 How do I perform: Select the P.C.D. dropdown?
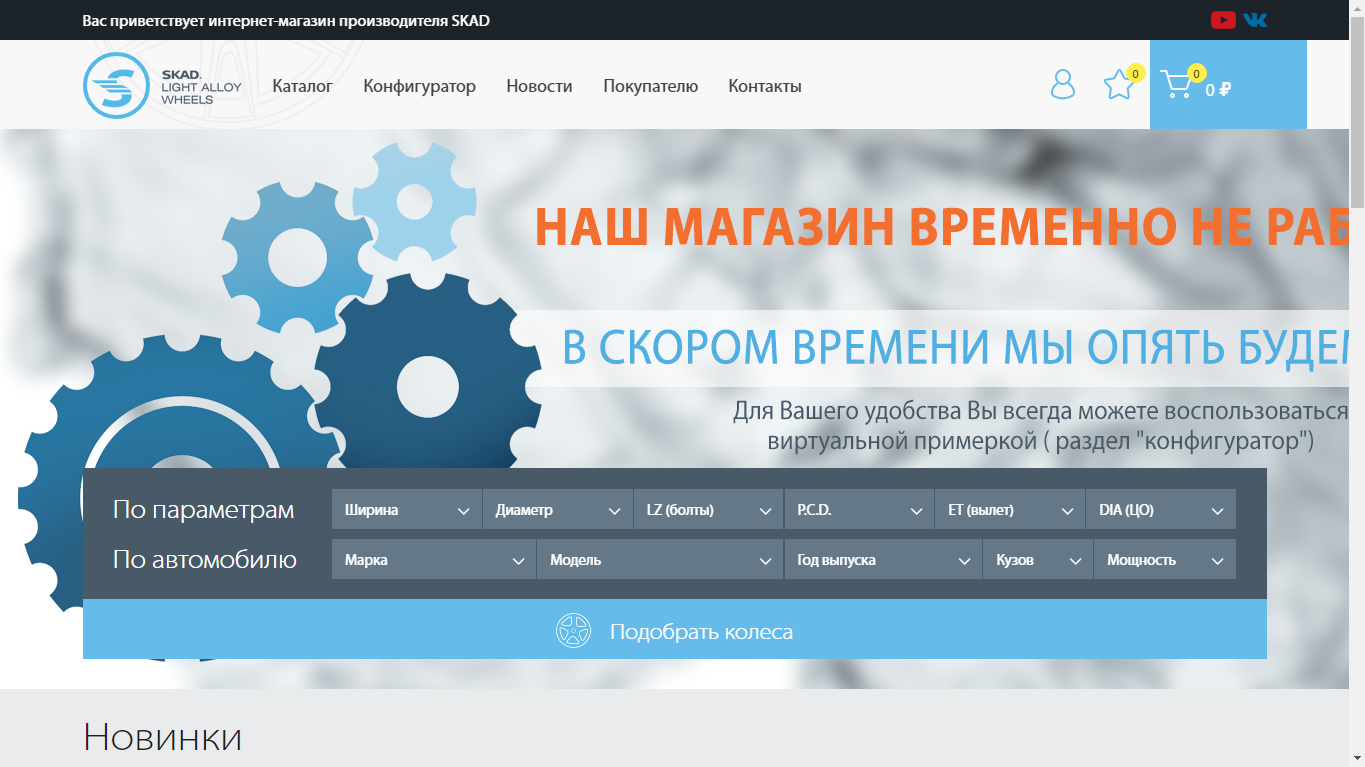point(859,510)
